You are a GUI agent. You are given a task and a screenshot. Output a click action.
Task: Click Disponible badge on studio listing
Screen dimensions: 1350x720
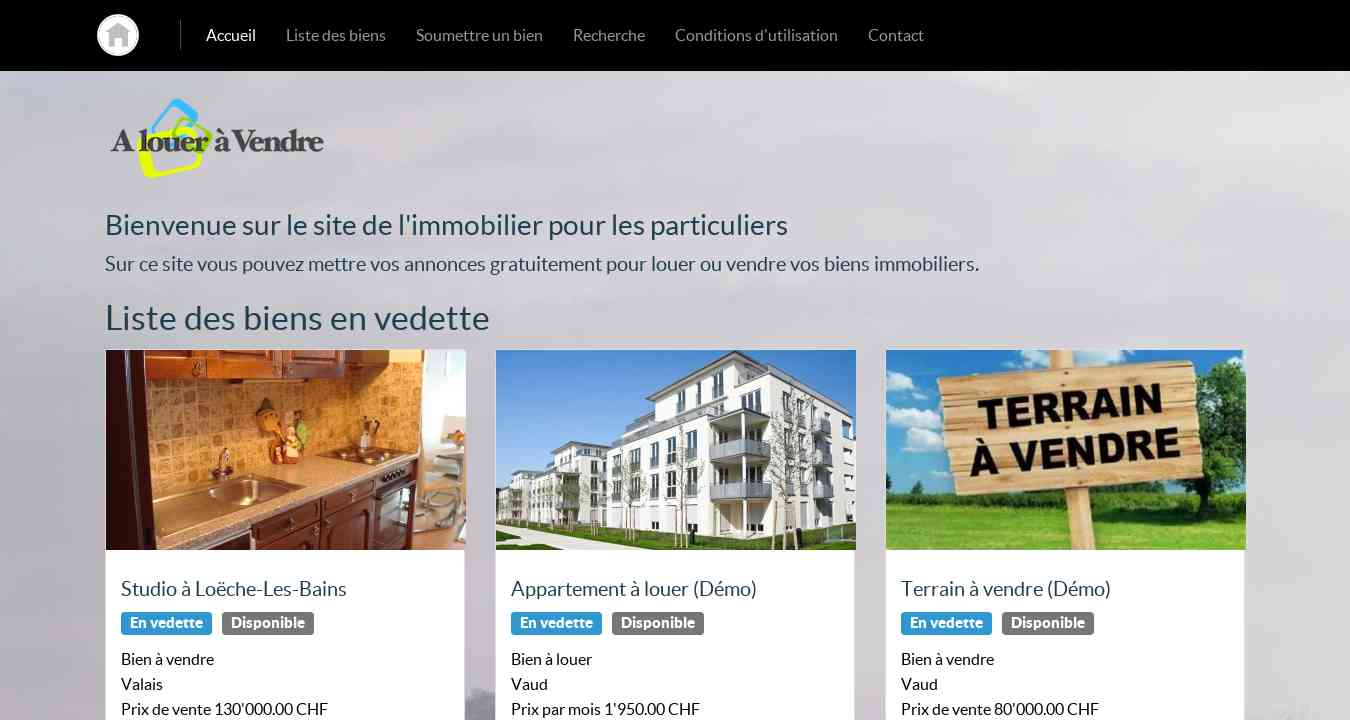pyautogui.click(x=268, y=623)
